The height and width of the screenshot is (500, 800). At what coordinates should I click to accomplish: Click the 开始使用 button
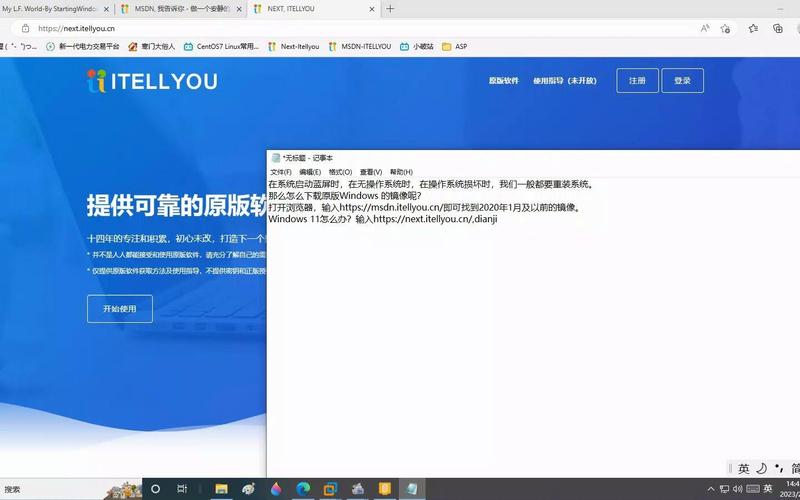point(120,309)
